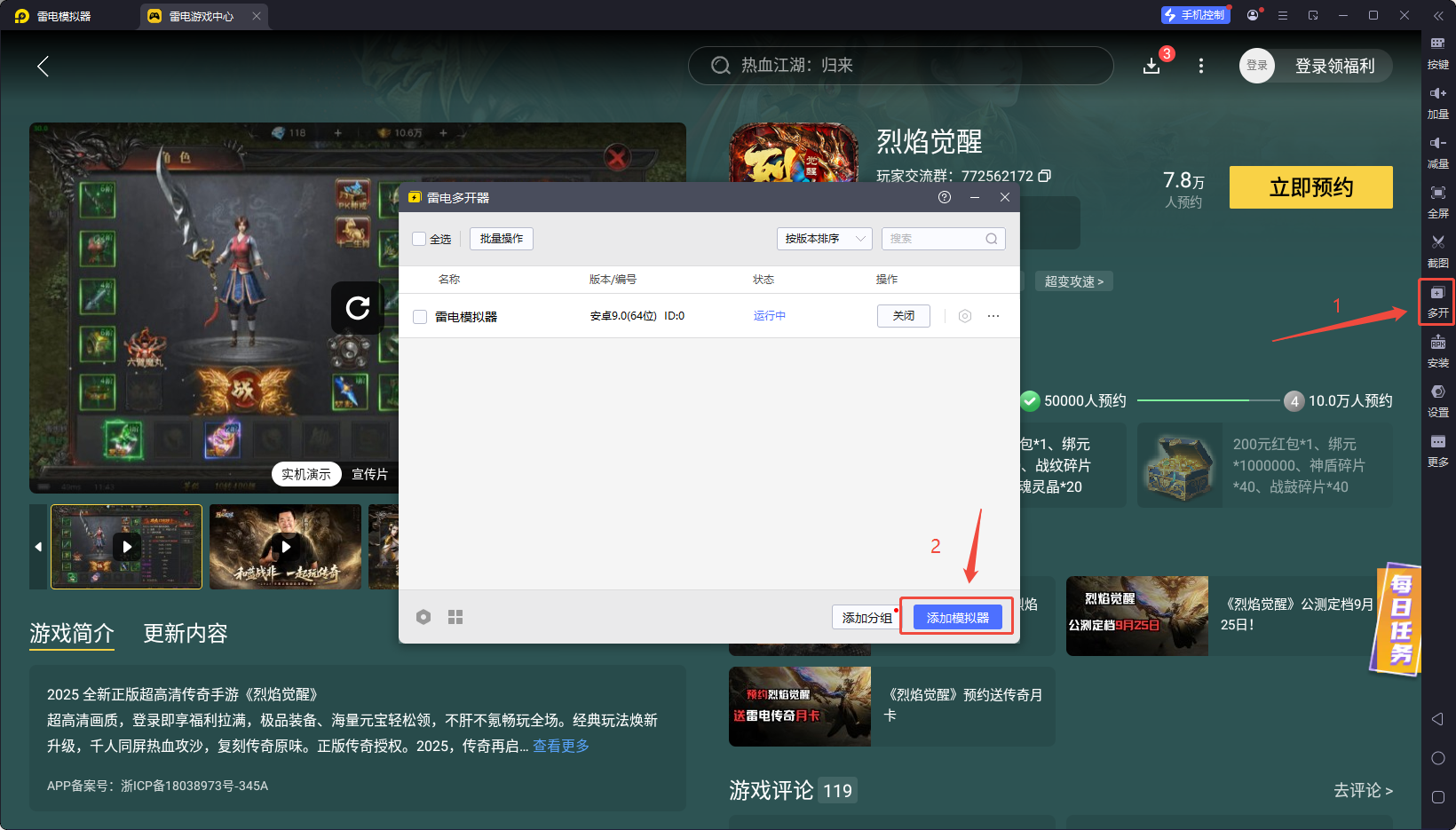Click 登录领福利 login button
Image resolution: width=1456 pixels, height=830 pixels.
click(1316, 66)
